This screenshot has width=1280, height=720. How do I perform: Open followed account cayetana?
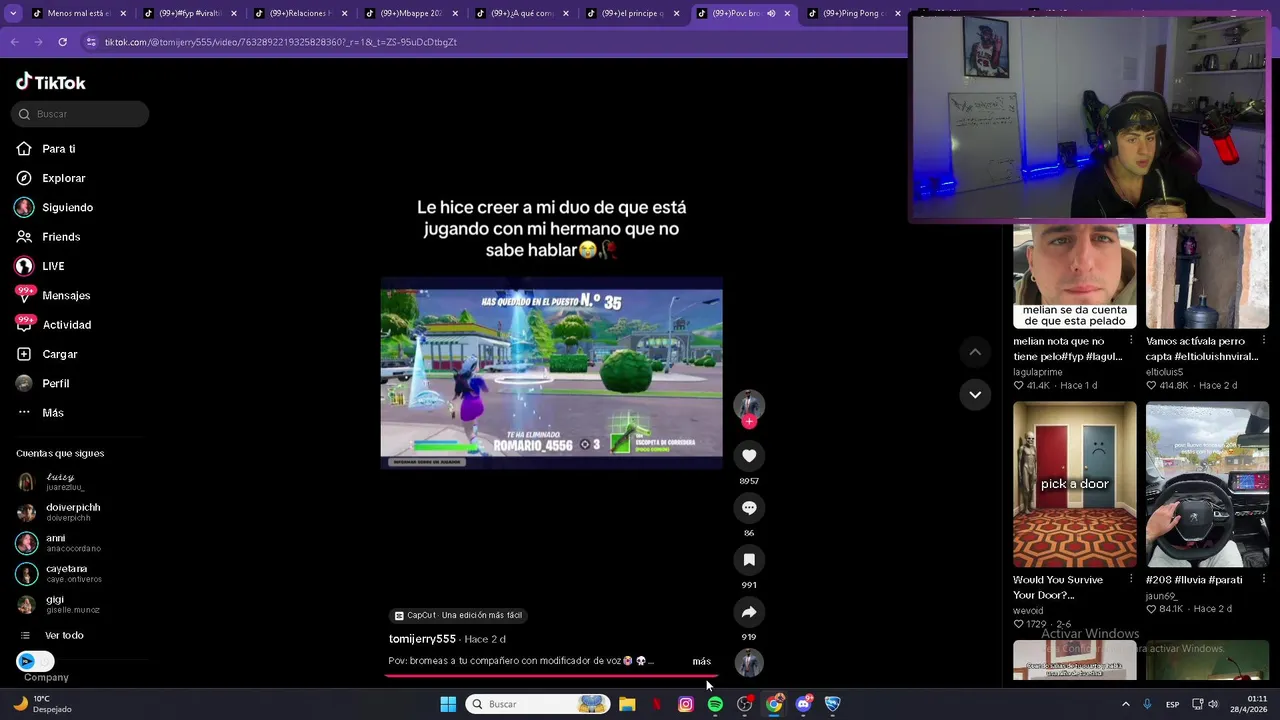[x=59, y=574]
